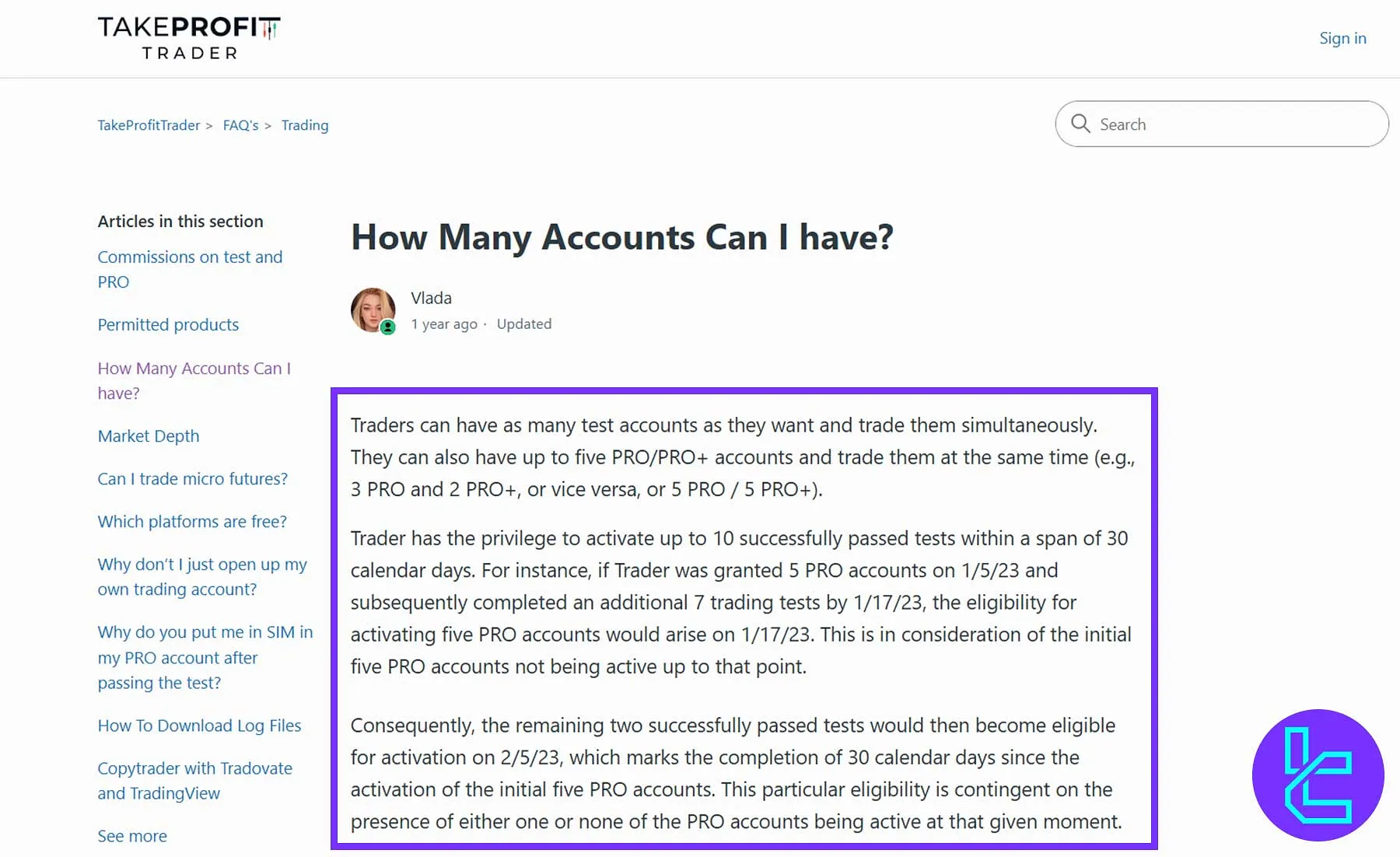Screen dimensions: 1400x857
Task: Click the Sign in link
Action: click(x=1342, y=38)
